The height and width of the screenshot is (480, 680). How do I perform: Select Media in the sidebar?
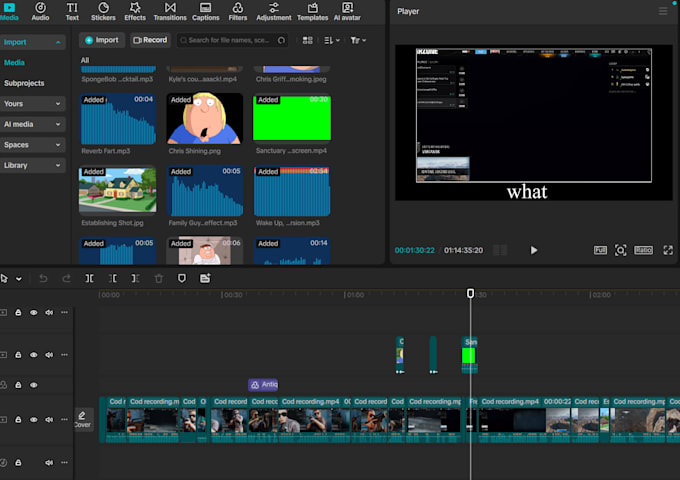[14, 62]
